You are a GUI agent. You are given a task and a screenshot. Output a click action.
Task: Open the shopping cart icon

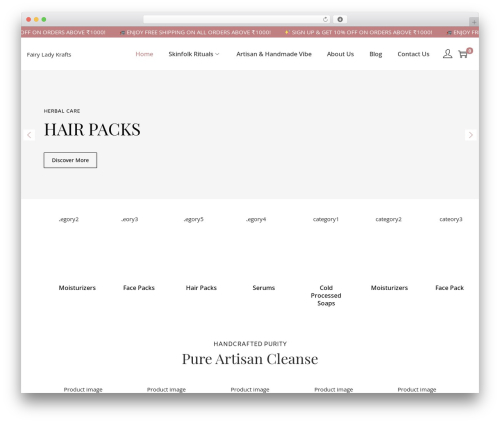click(463, 54)
